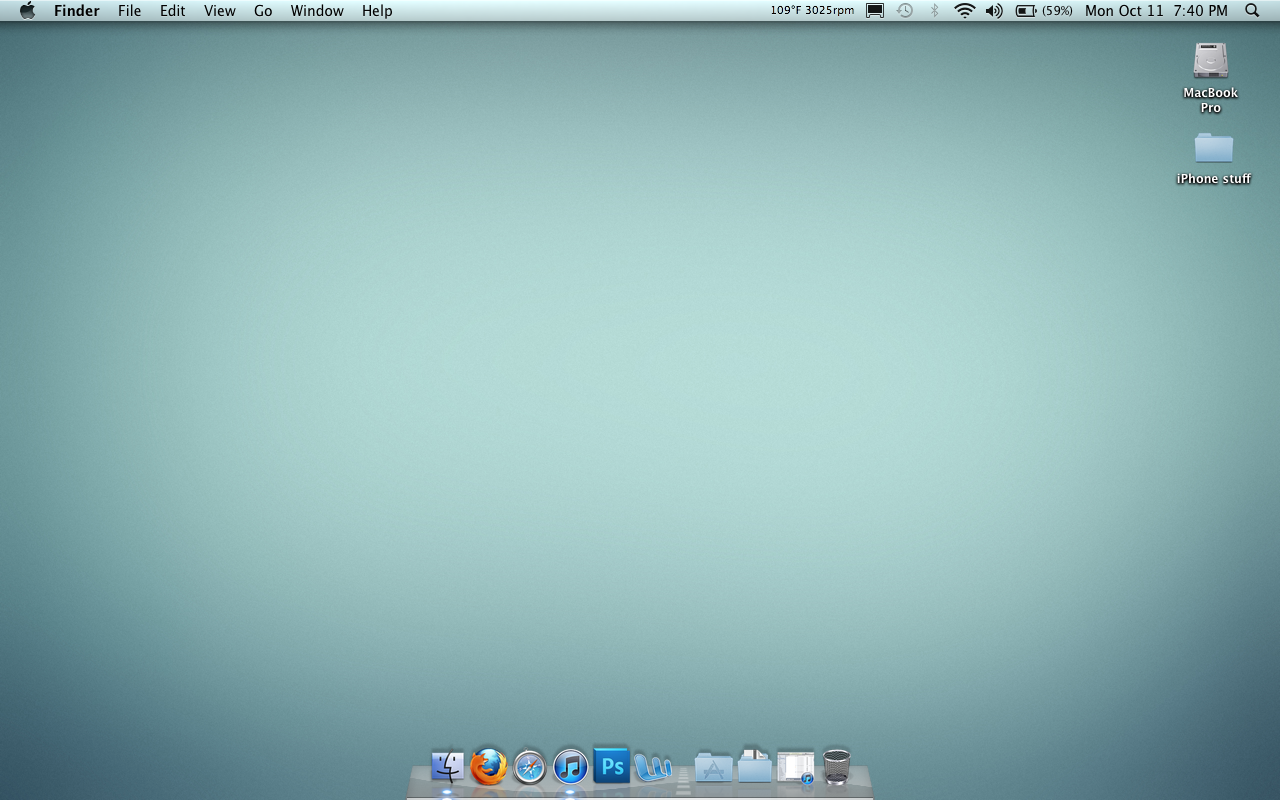Open the Apple menu
The image size is (1280, 800).
point(27,10)
